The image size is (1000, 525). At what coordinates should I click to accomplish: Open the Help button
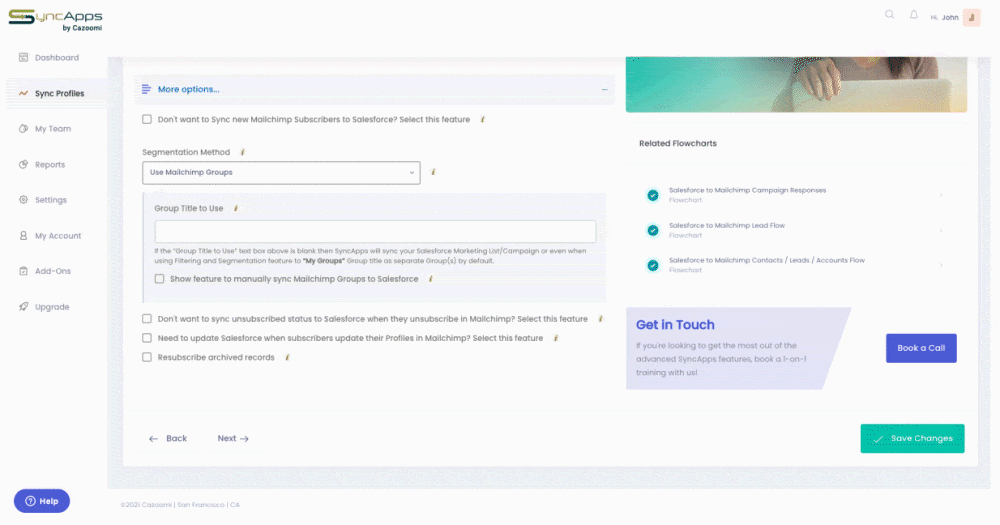pyautogui.click(x=42, y=501)
